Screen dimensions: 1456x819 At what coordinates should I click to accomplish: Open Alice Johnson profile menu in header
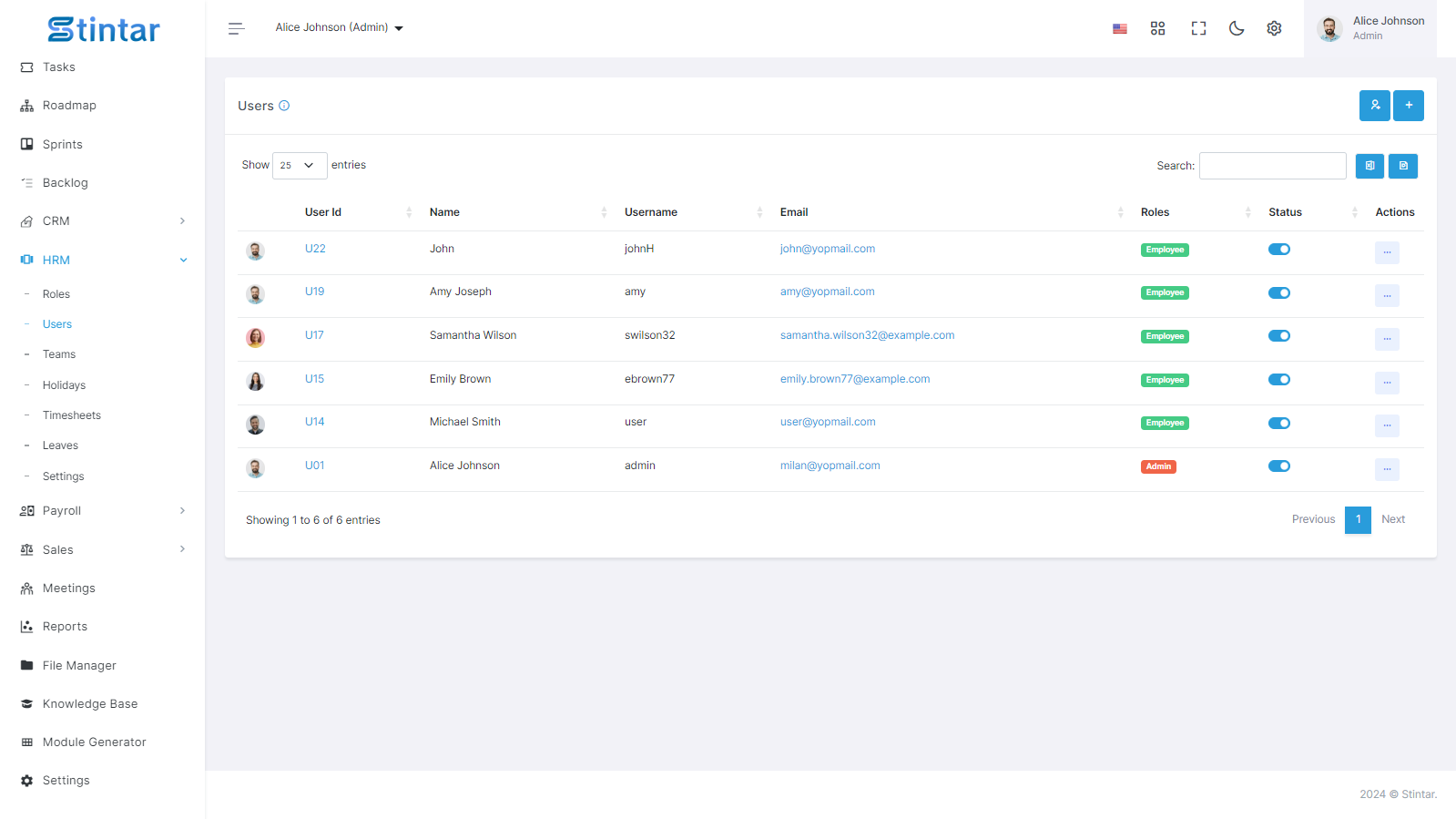[1370, 28]
